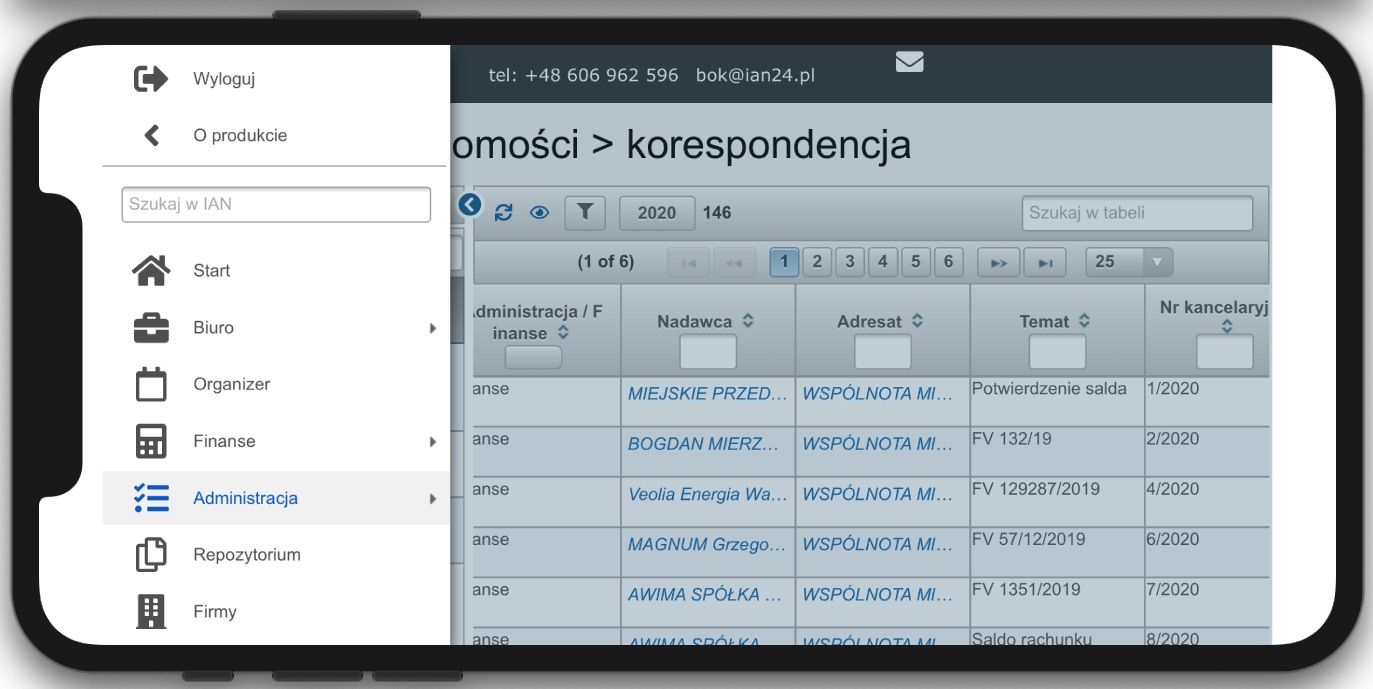Open the Organizer calendar icon
Viewport: 1373px width, 689px height.
tap(151, 384)
